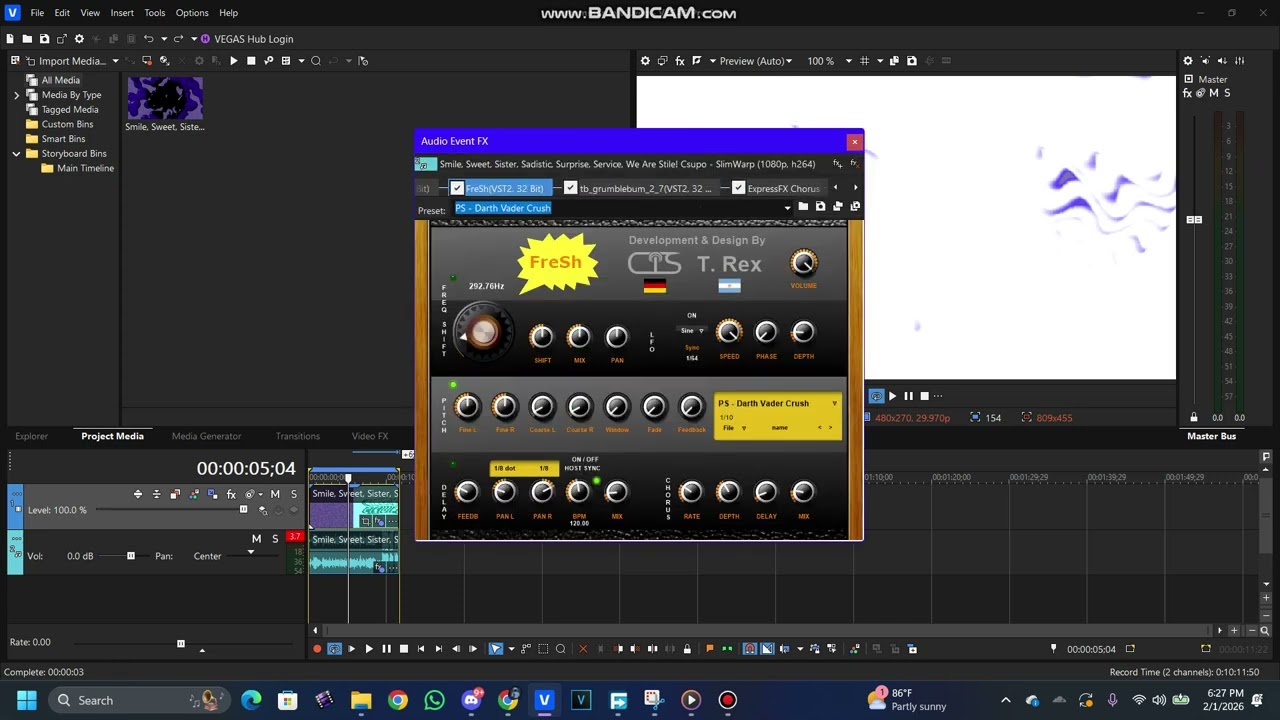Switch to the Media Generator tab
This screenshot has width=1280, height=720.
tap(206, 436)
